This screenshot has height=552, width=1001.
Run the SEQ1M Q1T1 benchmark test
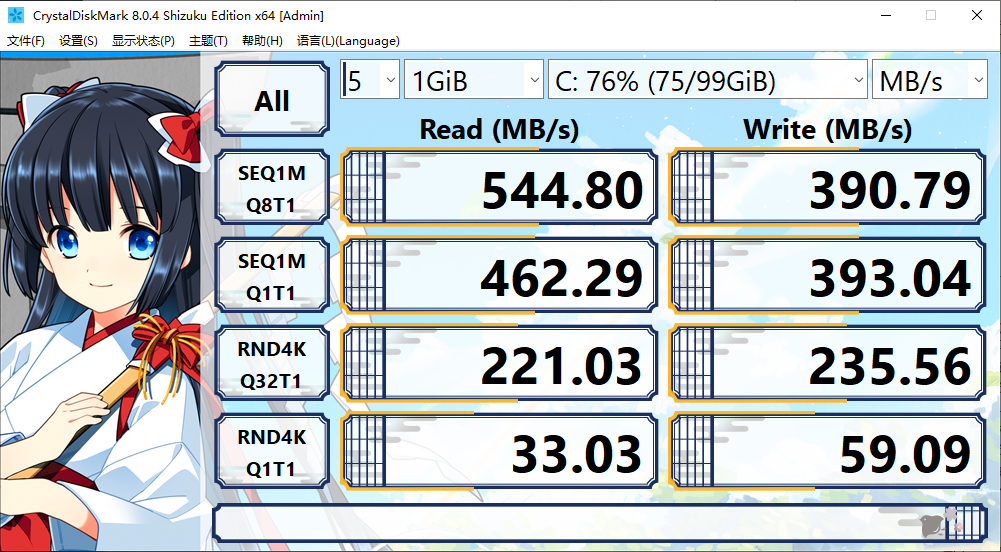point(272,276)
